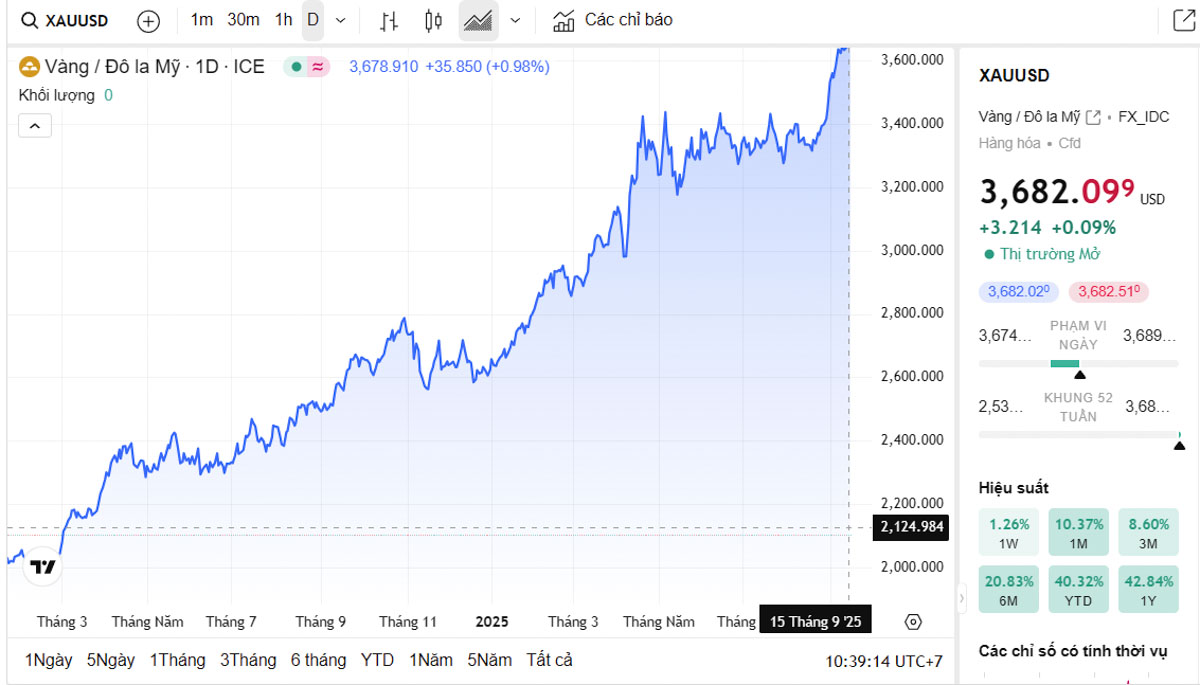
Task: Switch chart style to candlesticks icon
Action: click(433, 20)
